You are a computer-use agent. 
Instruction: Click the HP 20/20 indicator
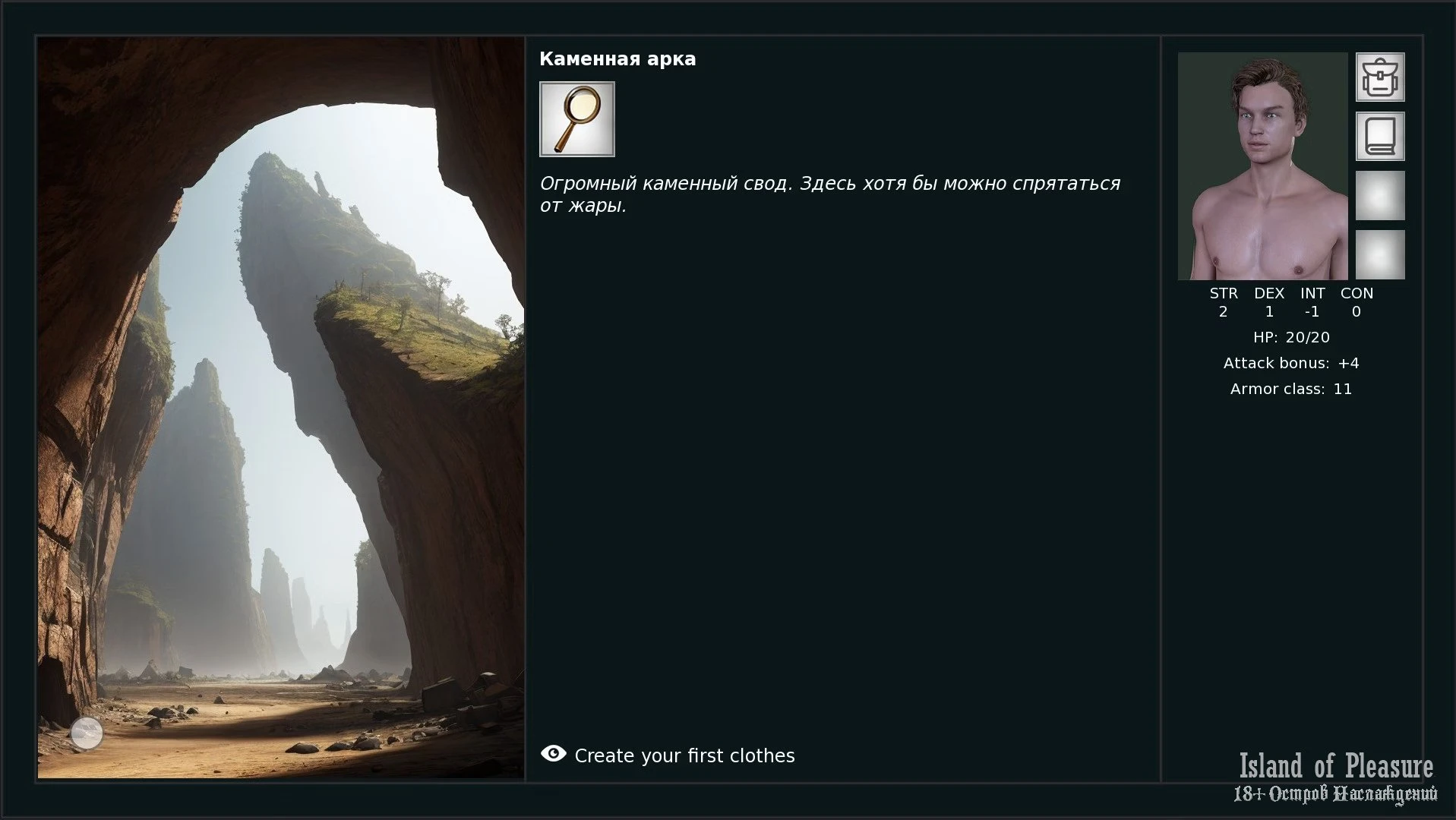(1291, 337)
